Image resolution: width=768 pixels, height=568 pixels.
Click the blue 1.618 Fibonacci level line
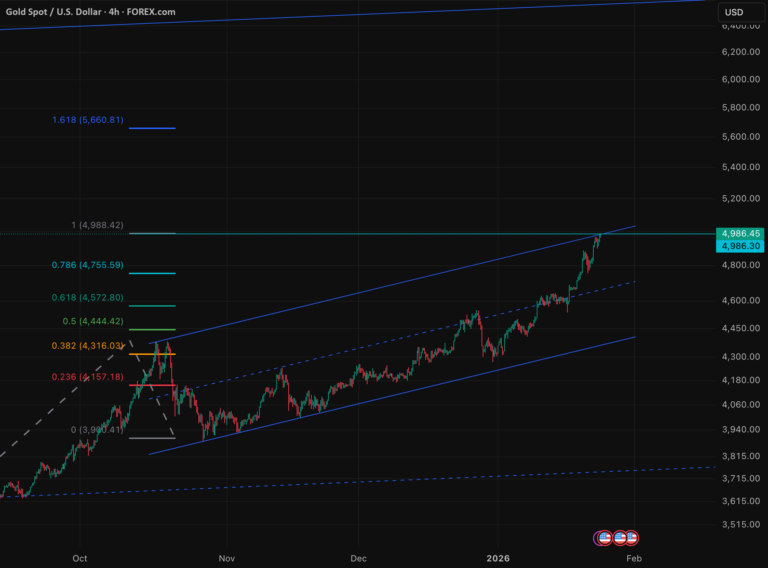pyautogui.click(x=152, y=128)
